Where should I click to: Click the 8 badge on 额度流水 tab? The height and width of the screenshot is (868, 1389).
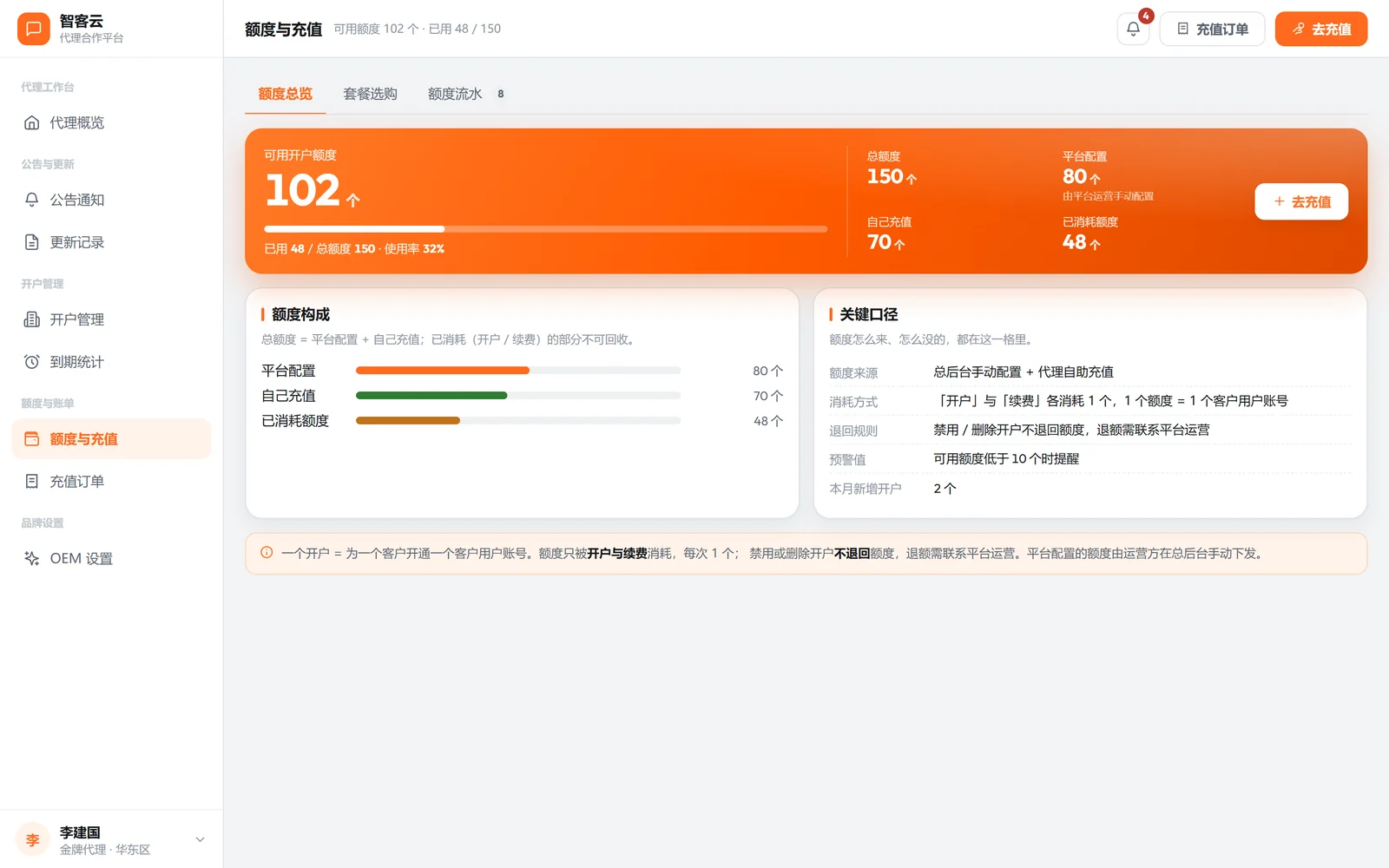point(501,94)
